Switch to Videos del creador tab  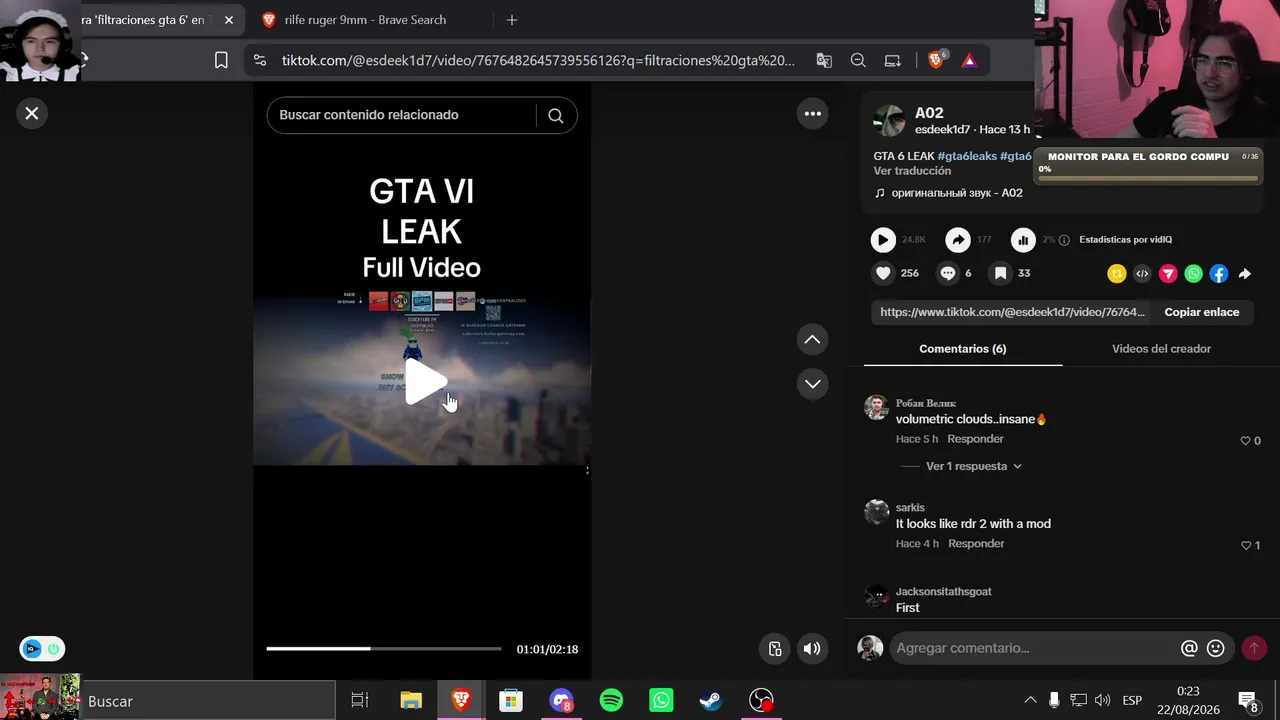pyautogui.click(x=1161, y=349)
